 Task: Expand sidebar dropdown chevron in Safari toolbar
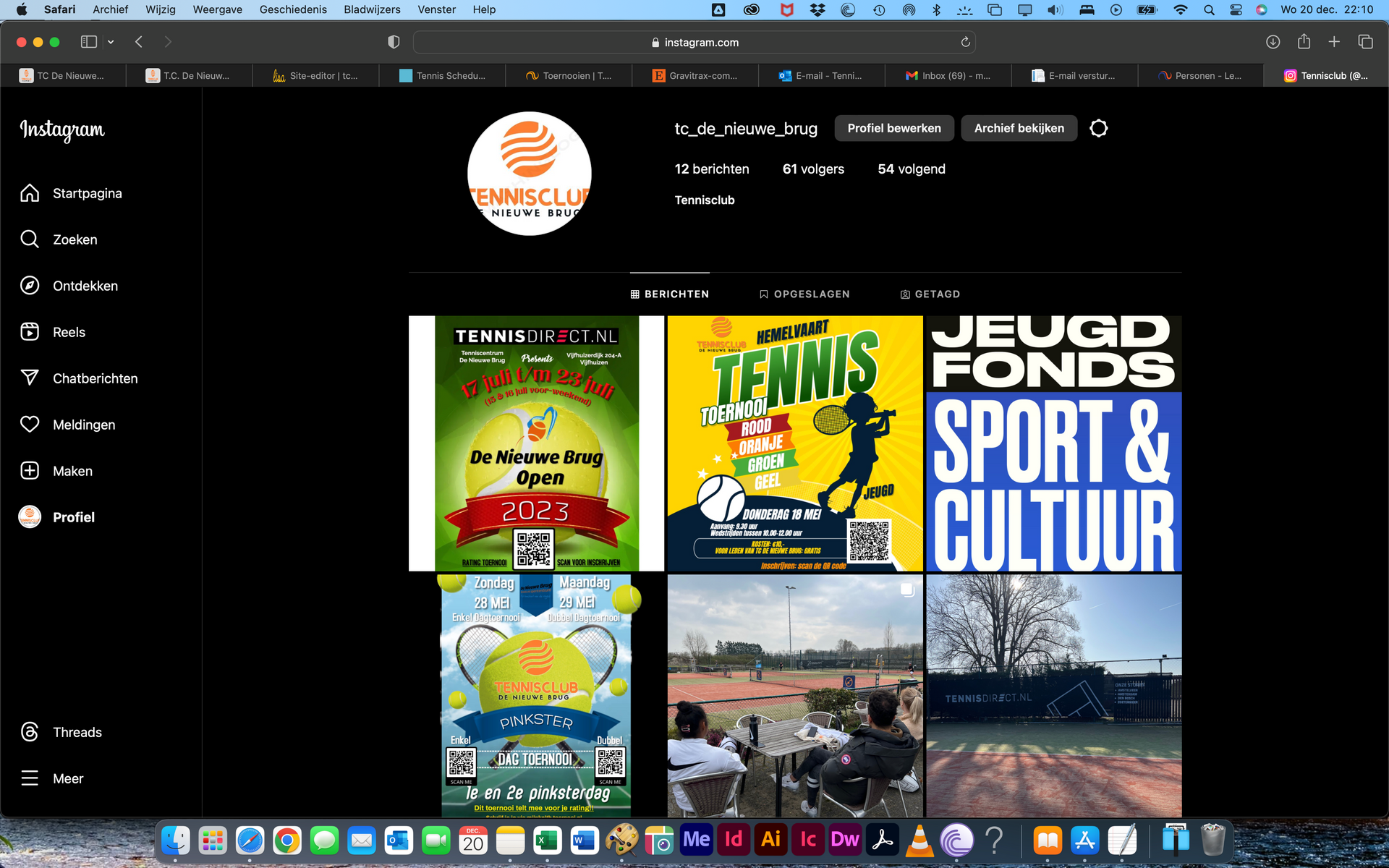point(111,42)
